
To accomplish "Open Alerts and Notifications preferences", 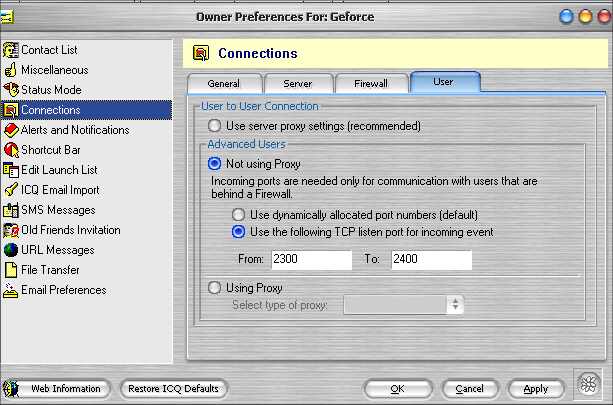I will point(86,130).
